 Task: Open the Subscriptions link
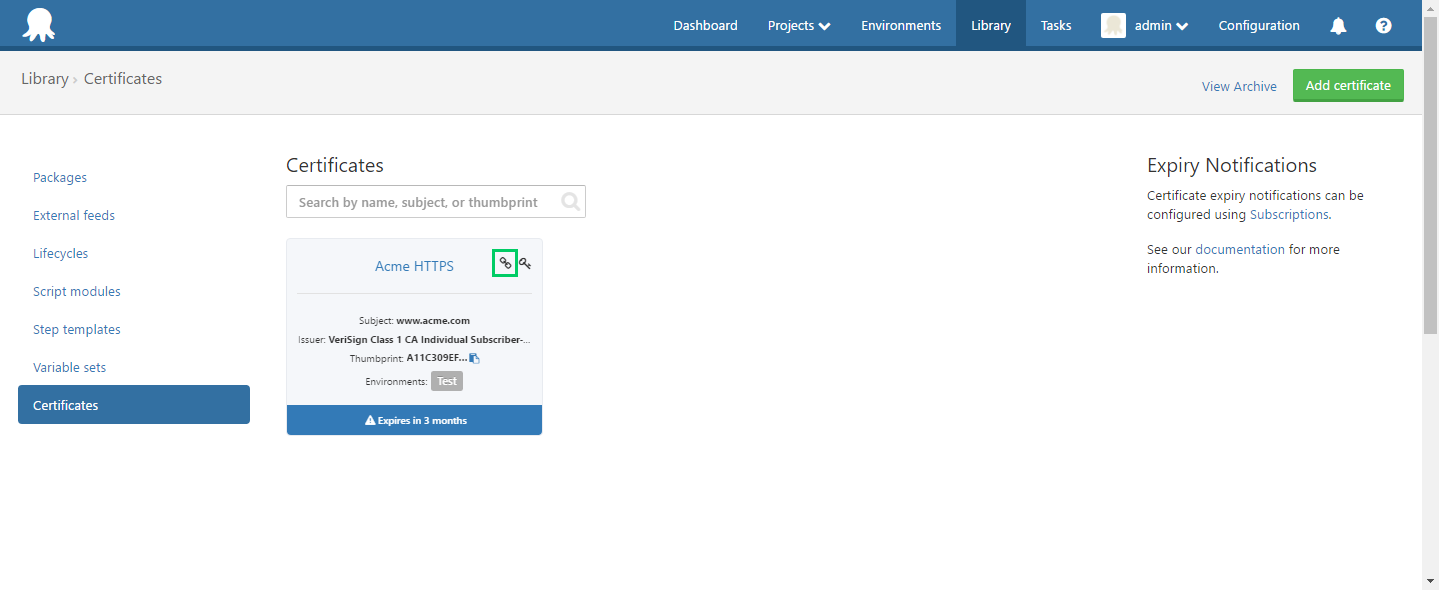pyautogui.click(x=1289, y=215)
